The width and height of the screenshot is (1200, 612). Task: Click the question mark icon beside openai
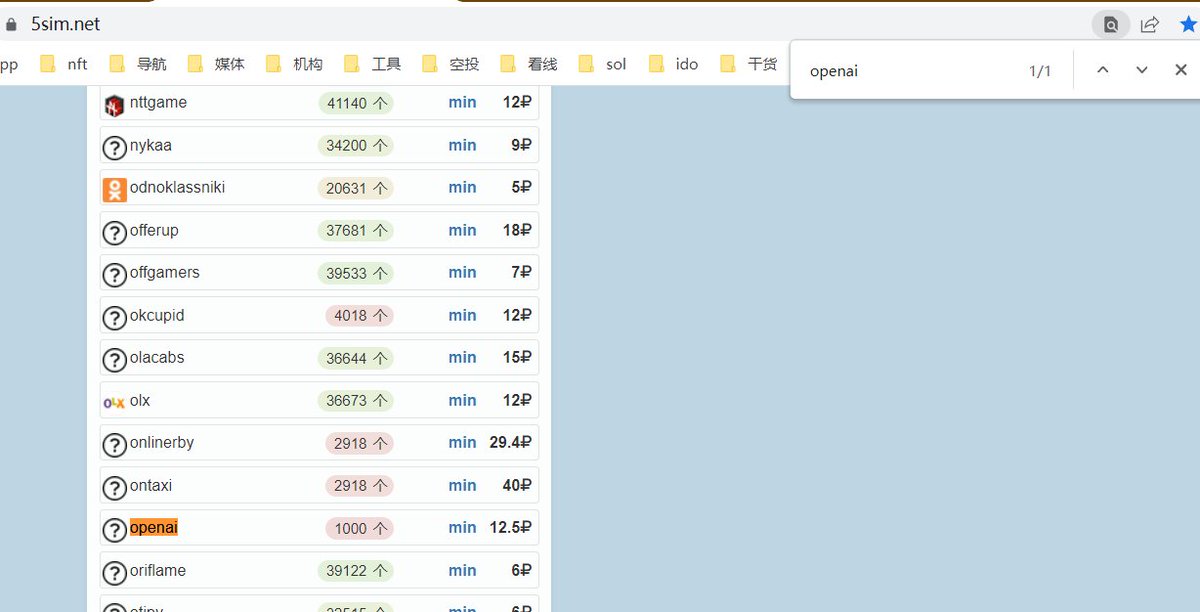tap(114, 529)
